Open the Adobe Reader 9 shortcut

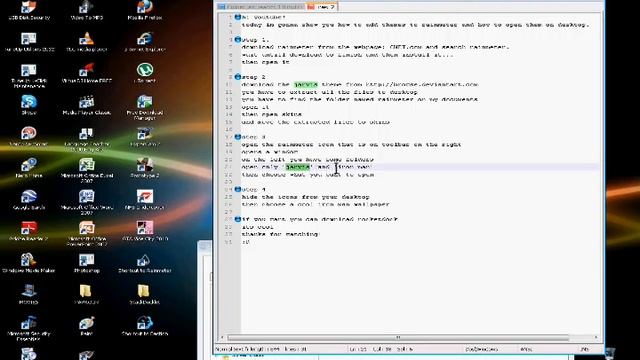29,231
